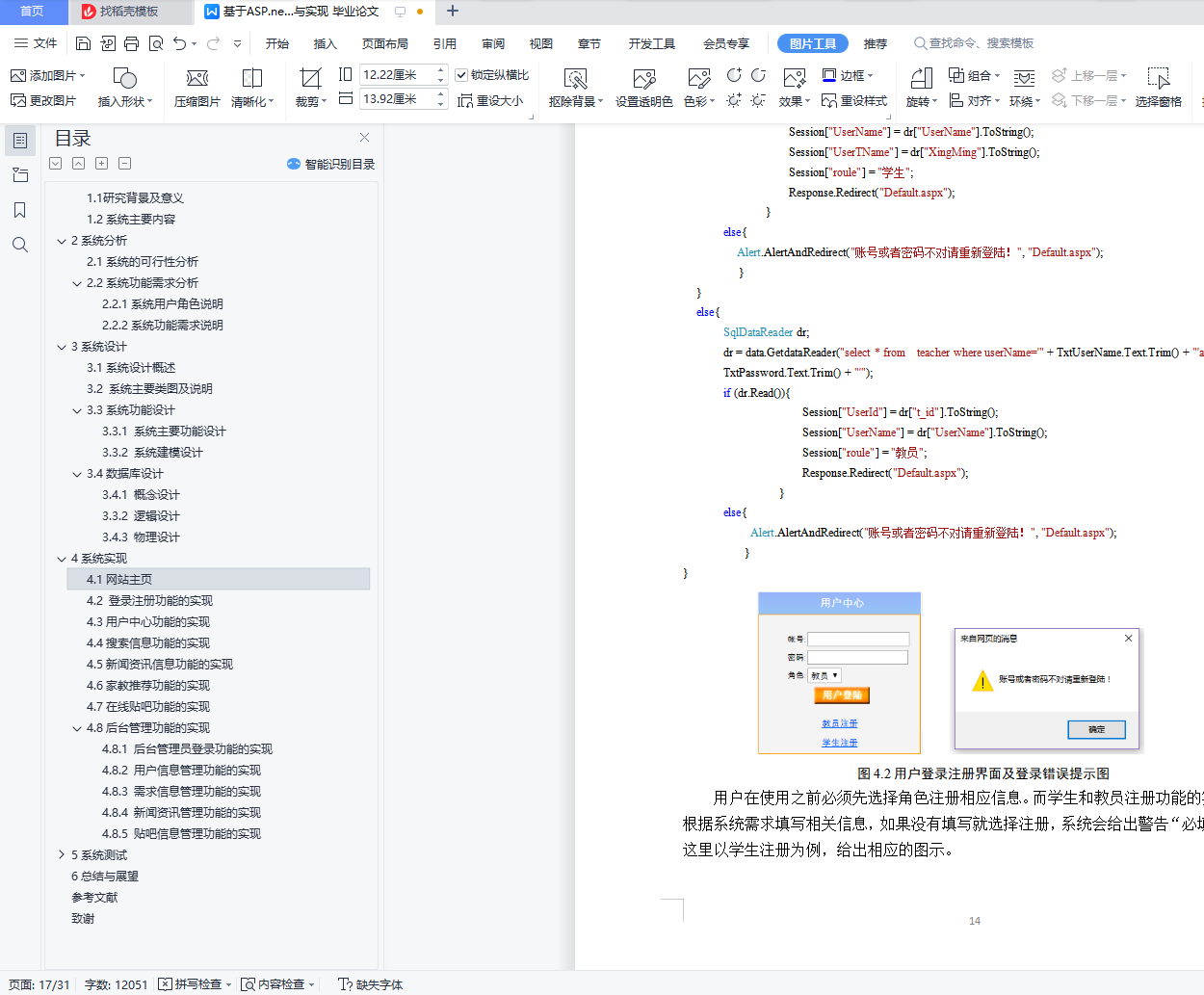This screenshot has width=1204, height=995.
Task: Open the Align (对齐) dropdown
Action: point(974,100)
